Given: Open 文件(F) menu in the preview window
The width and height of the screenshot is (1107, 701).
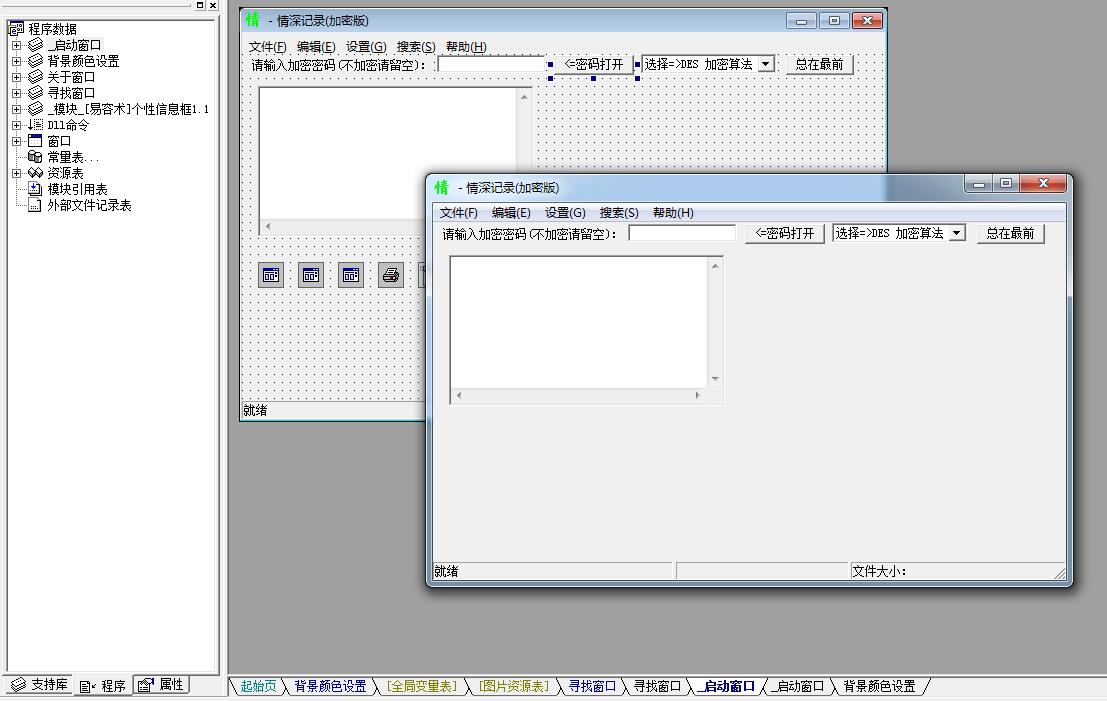Looking at the screenshot, I should (459, 213).
